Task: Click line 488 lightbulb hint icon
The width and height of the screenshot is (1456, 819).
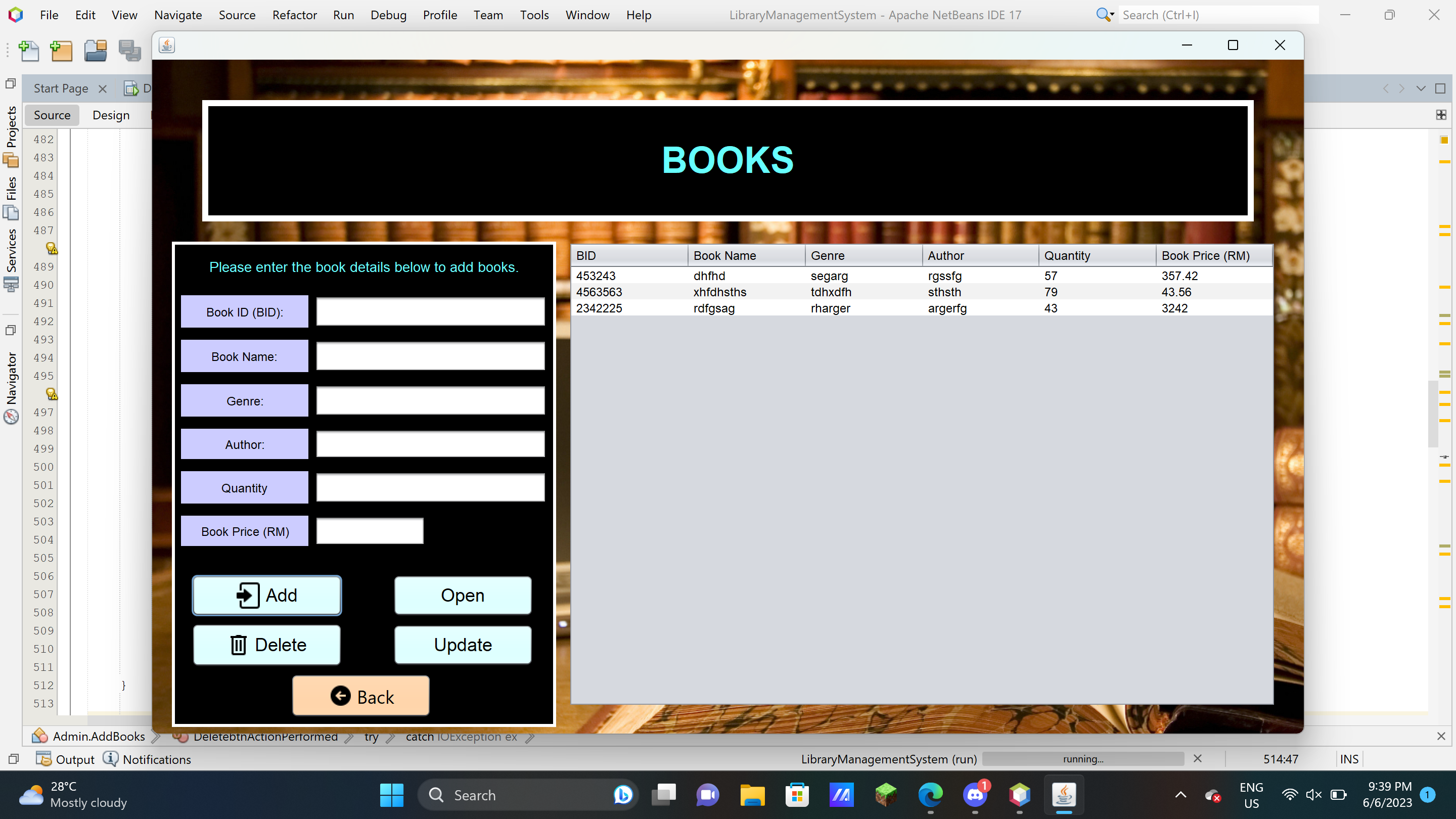Action: (x=52, y=248)
